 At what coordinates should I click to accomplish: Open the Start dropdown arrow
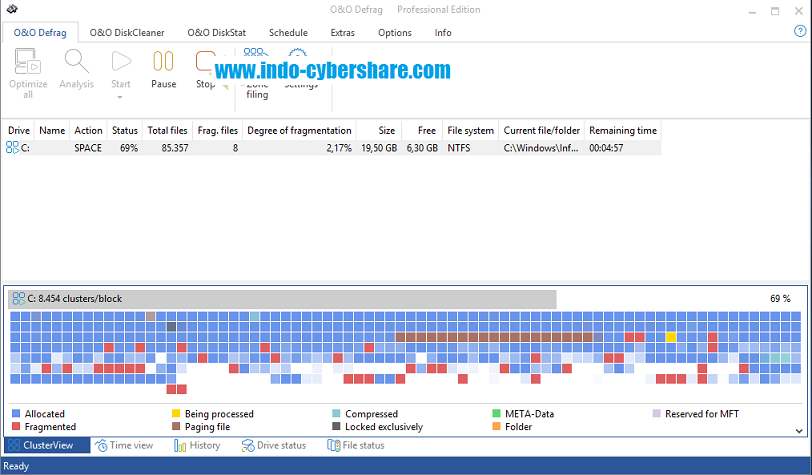[120, 97]
